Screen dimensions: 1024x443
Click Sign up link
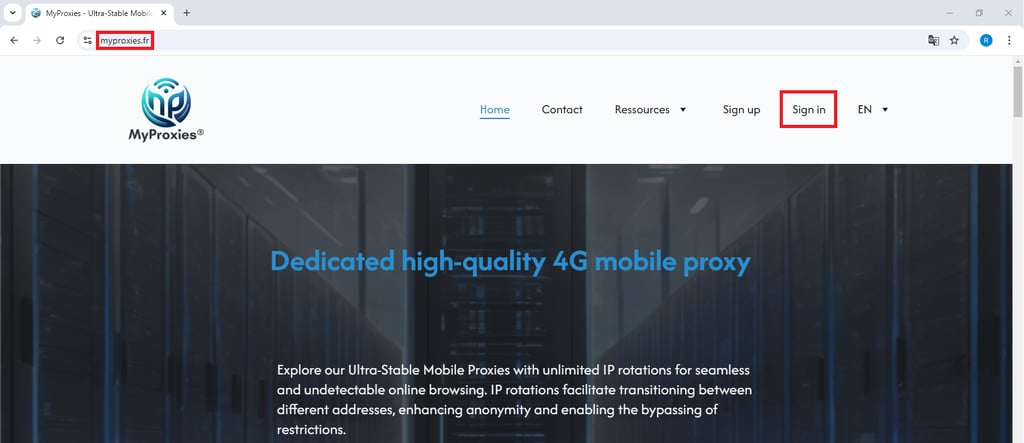[x=741, y=109]
